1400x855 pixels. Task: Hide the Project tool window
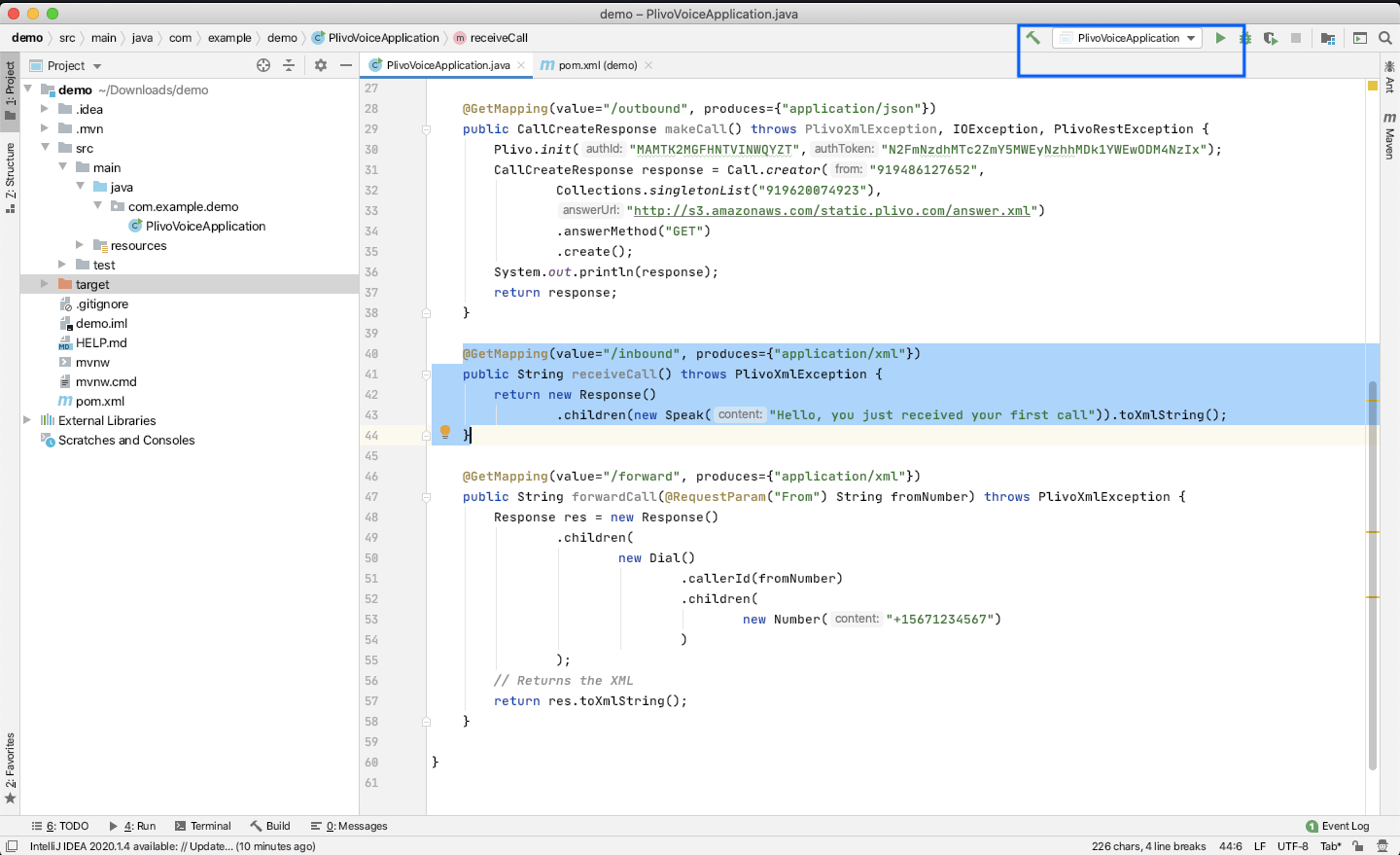346,65
